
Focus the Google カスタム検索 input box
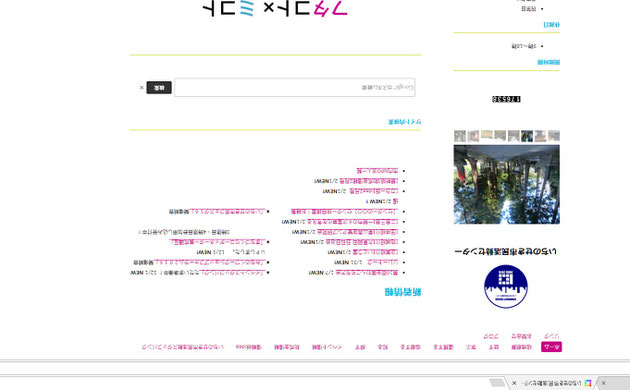pyautogui.click(x=295, y=88)
